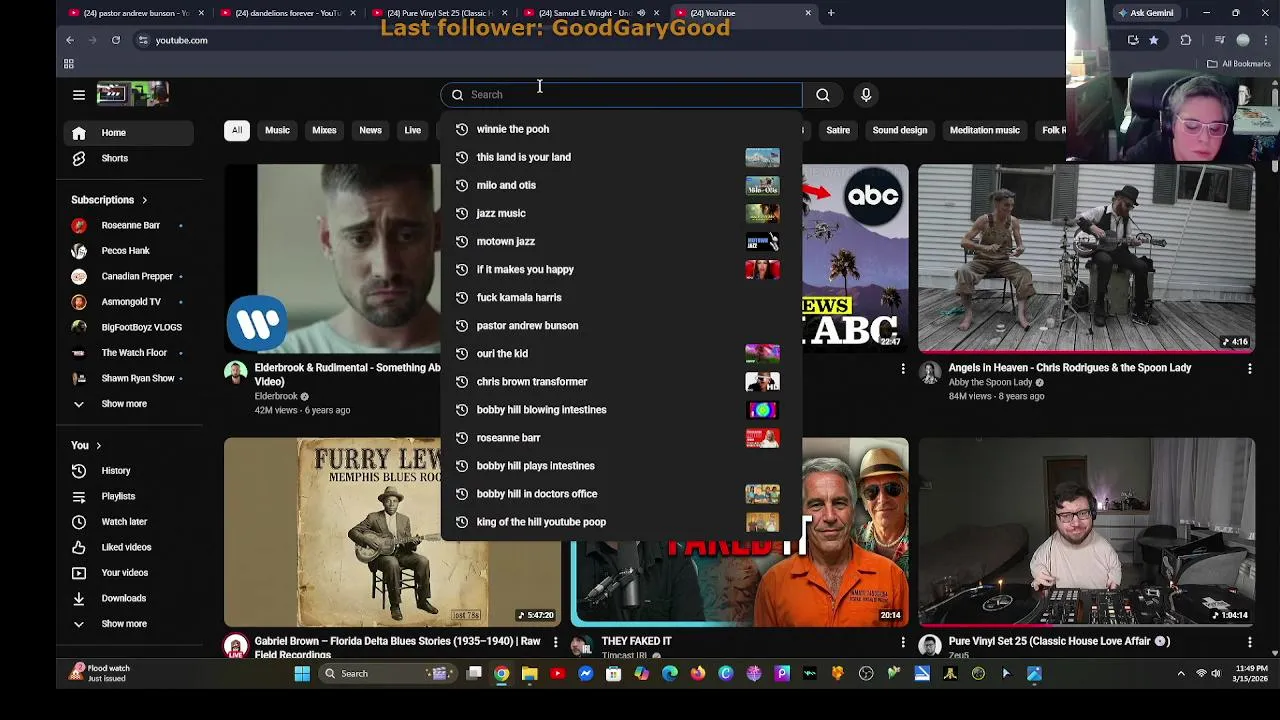Expand subscriptions with Show more

(x=128, y=404)
